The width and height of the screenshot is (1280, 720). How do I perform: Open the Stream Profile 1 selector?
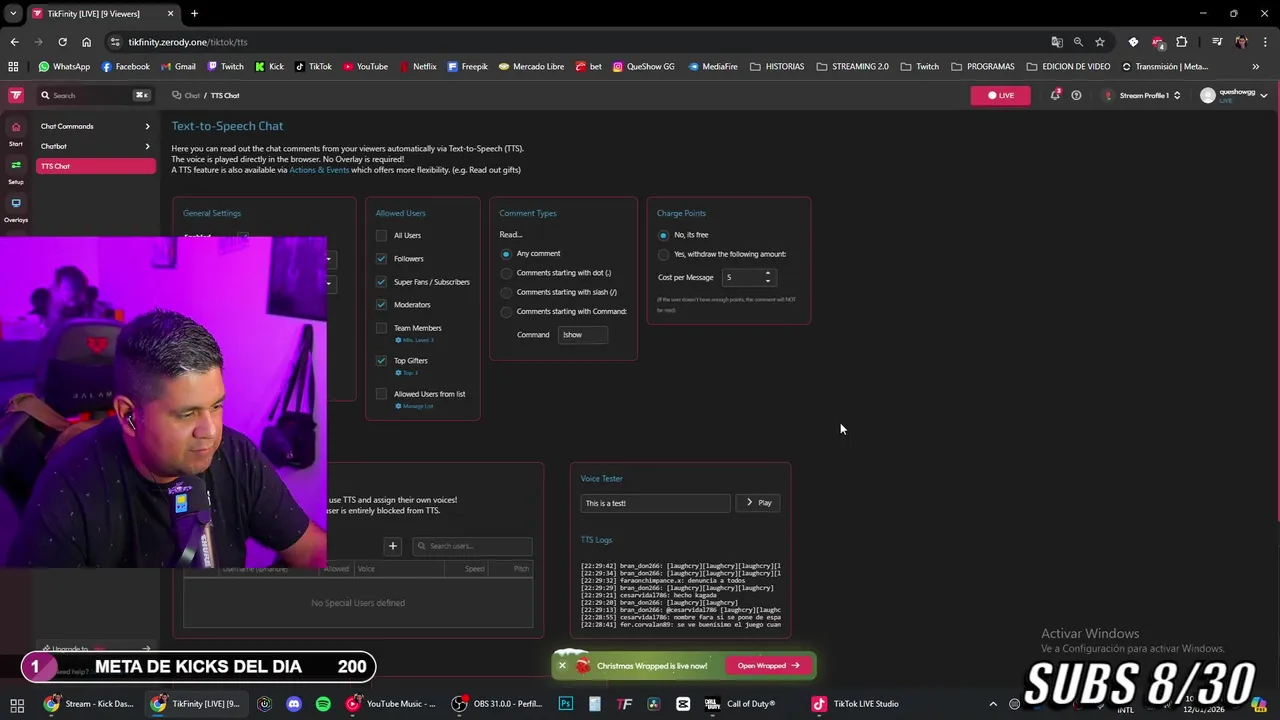(1143, 95)
